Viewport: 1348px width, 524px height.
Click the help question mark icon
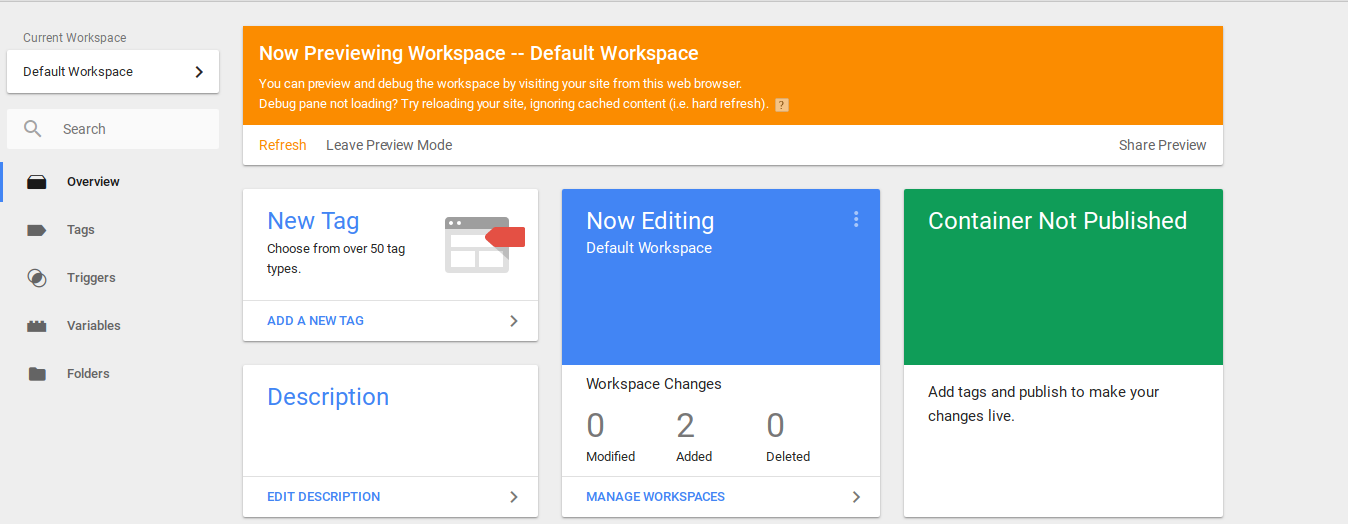click(782, 105)
